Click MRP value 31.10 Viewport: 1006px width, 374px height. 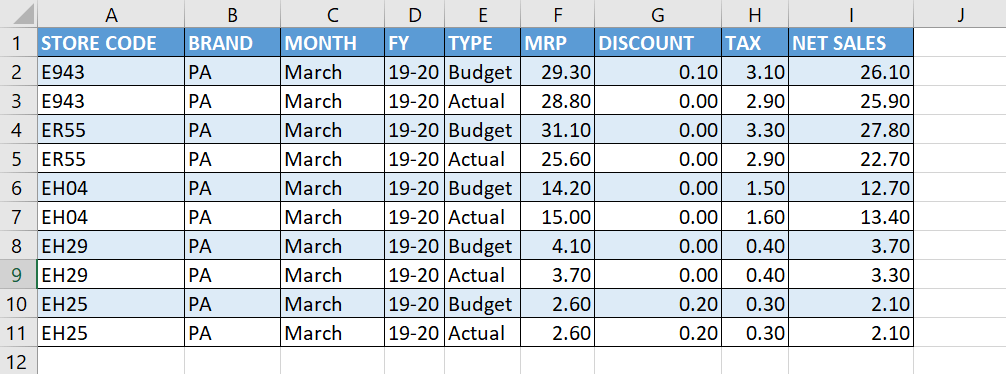(x=557, y=130)
